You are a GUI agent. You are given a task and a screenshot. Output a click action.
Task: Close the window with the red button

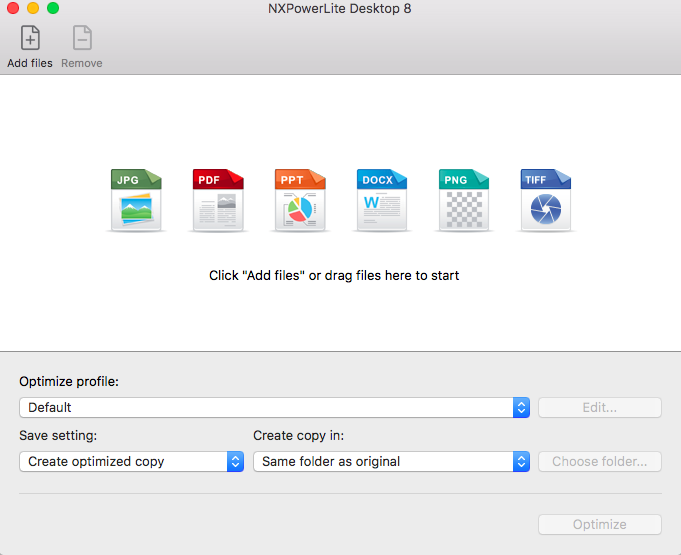[13, 8]
